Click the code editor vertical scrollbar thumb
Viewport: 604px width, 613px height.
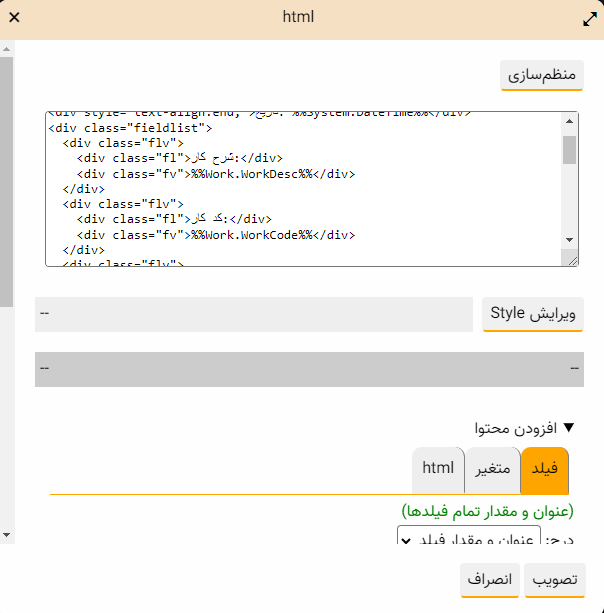click(569, 149)
